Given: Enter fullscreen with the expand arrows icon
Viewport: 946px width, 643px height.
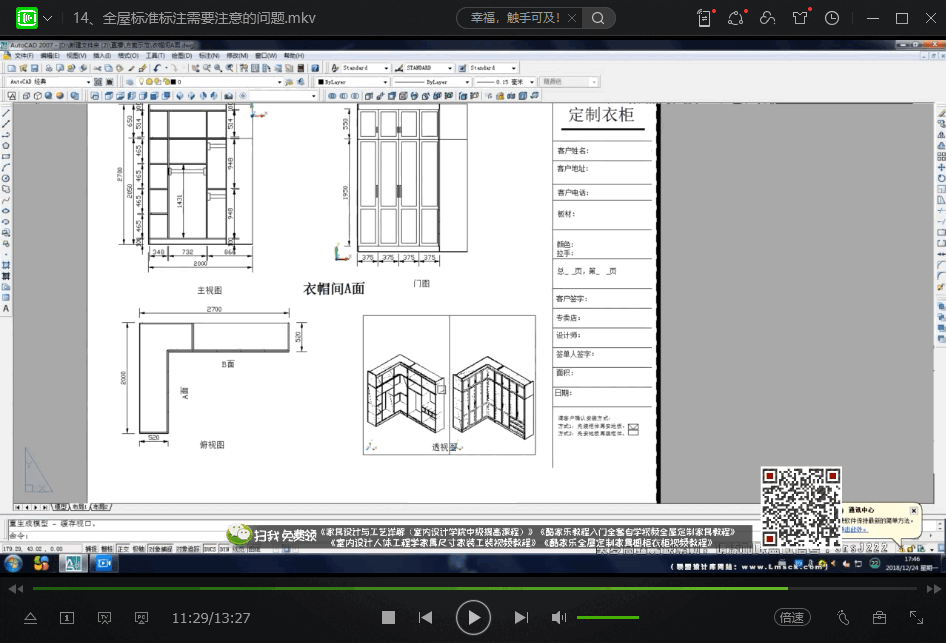Looking at the screenshot, I should tap(916, 618).
